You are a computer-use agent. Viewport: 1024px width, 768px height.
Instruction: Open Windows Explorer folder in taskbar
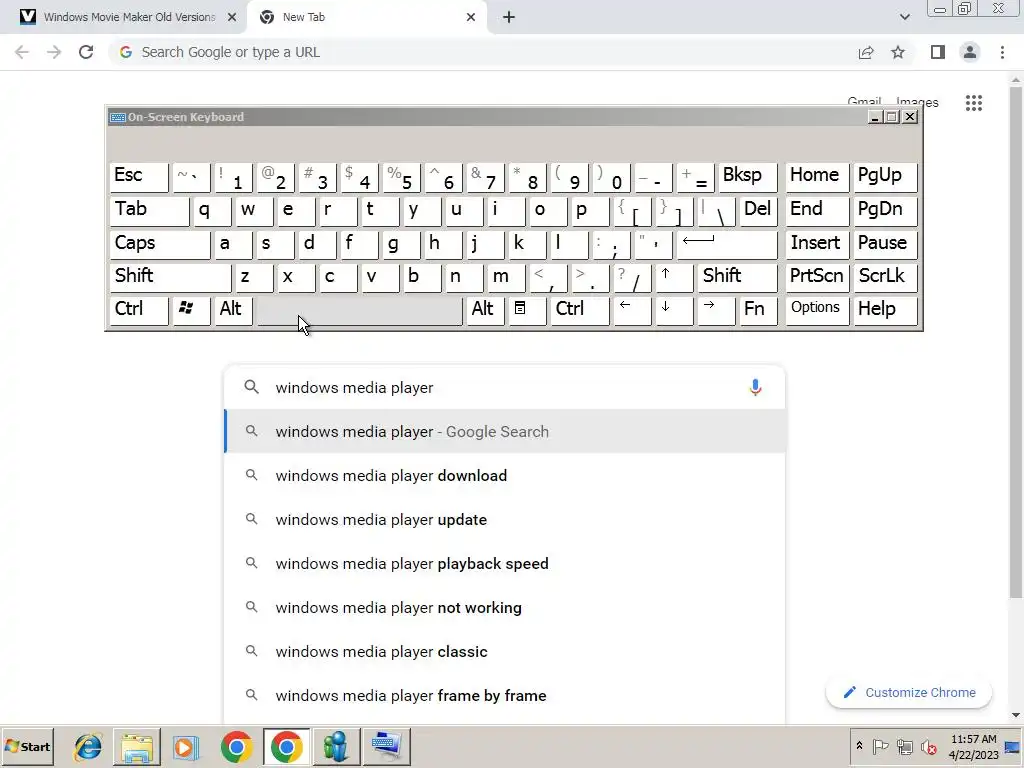[x=137, y=747]
